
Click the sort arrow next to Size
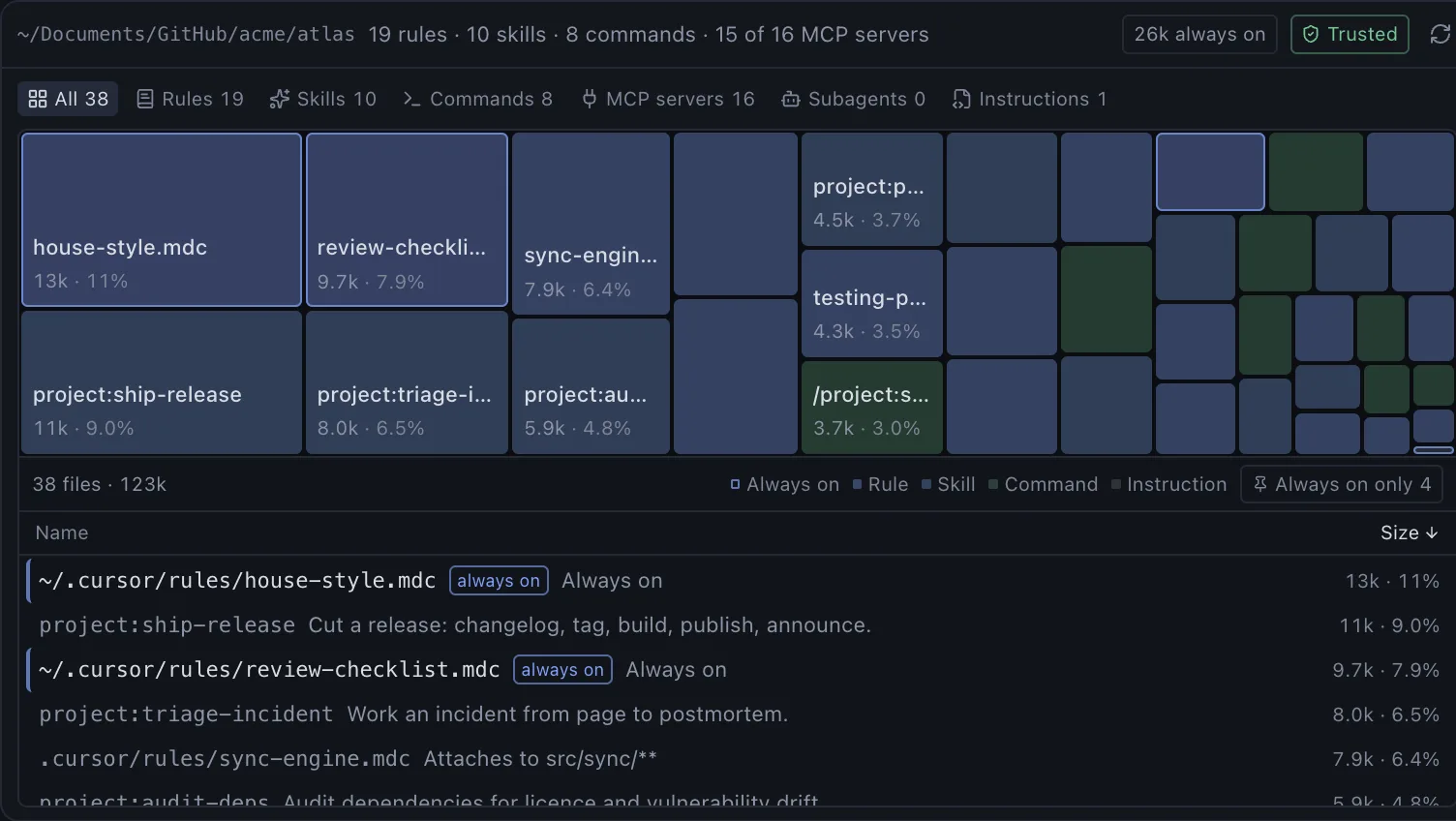point(1432,532)
